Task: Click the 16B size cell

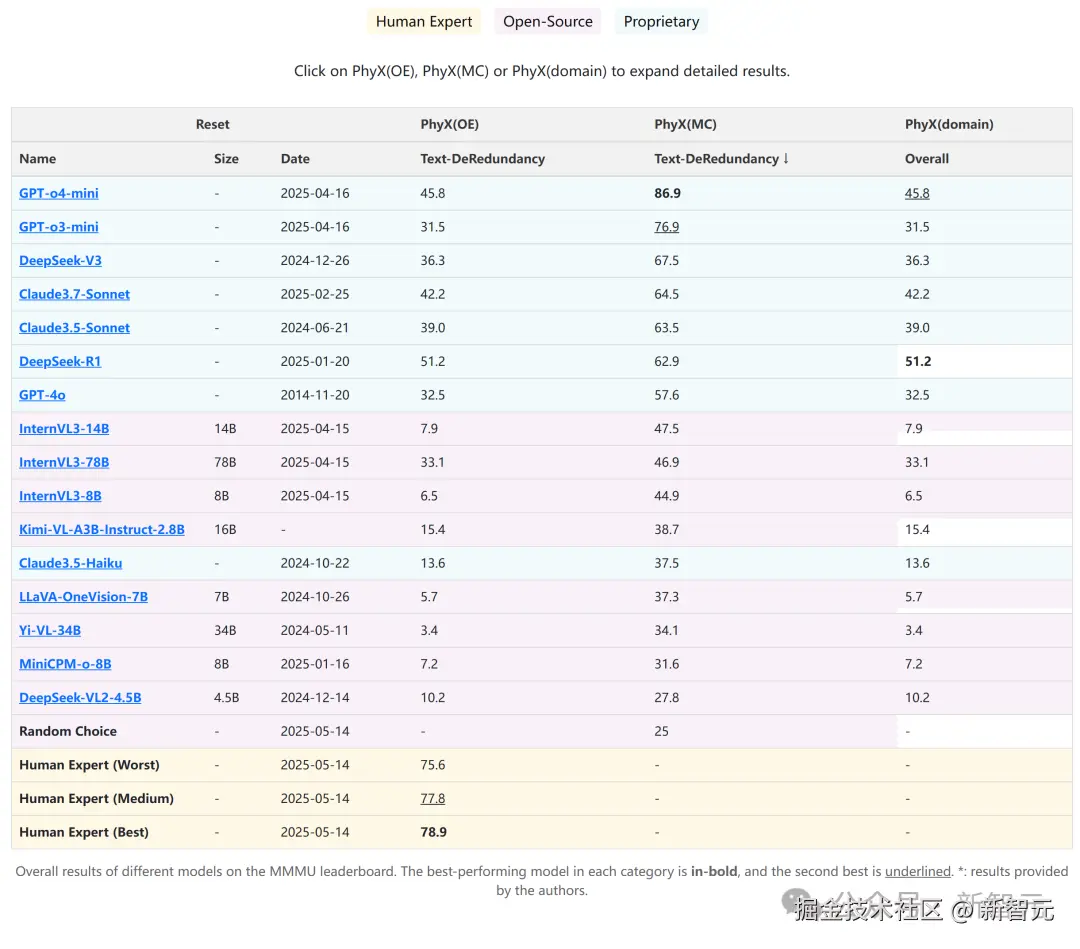Action: 225,530
